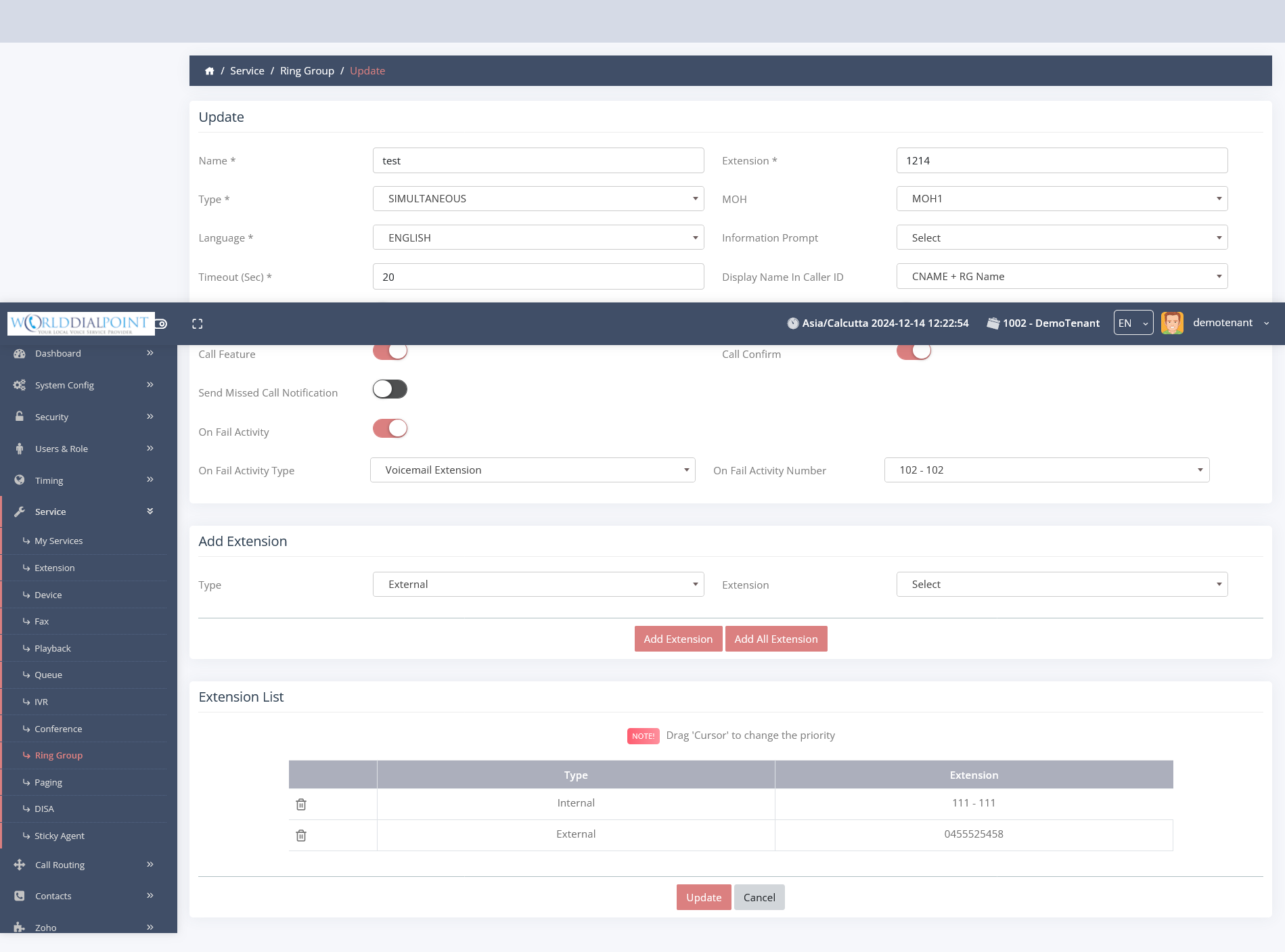Image resolution: width=1285 pixels, height=952 pixels.
Task: Click the fullscreen icon in header
Action: (198, 324)
